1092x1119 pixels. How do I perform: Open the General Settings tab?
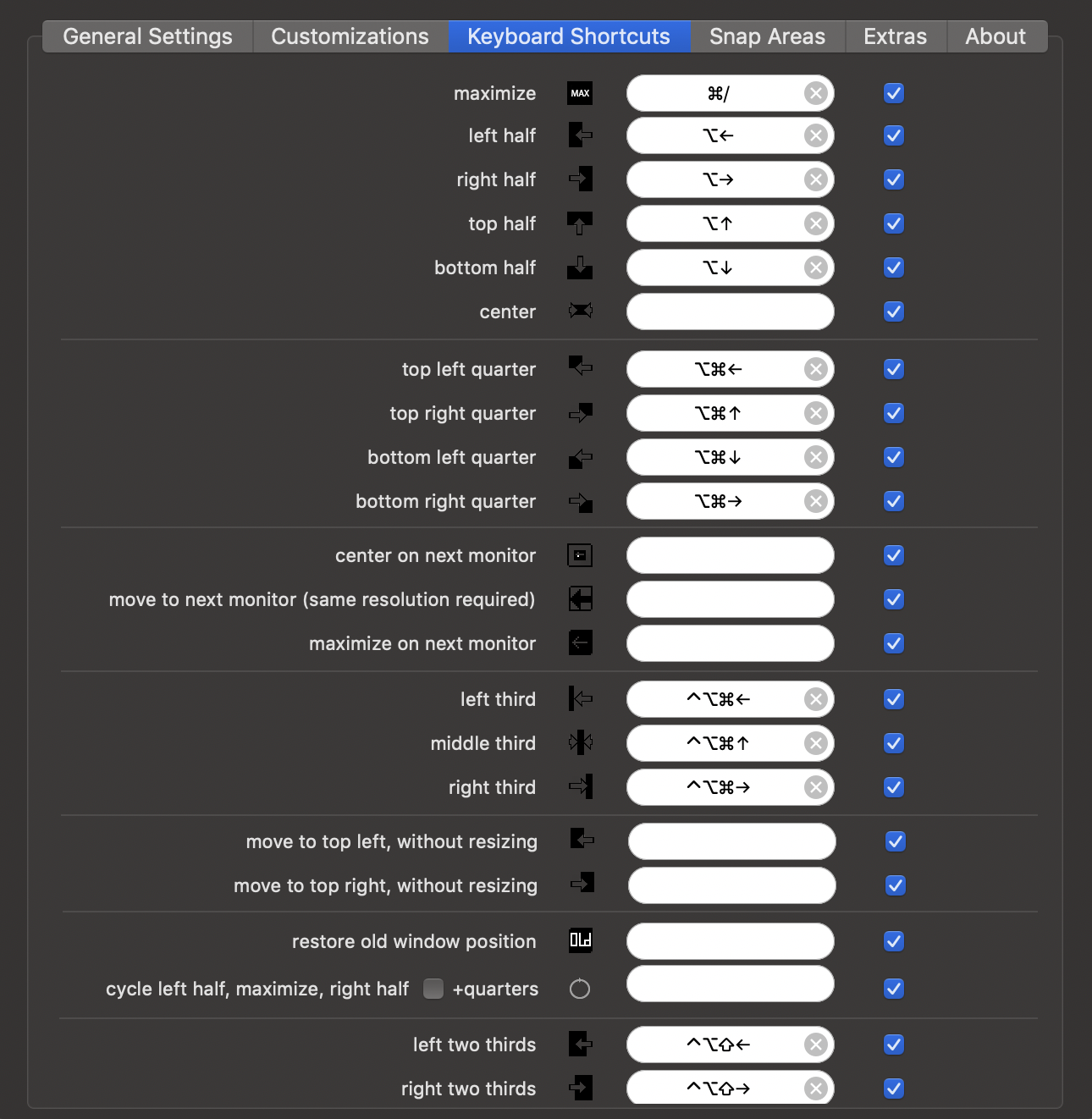147,36
